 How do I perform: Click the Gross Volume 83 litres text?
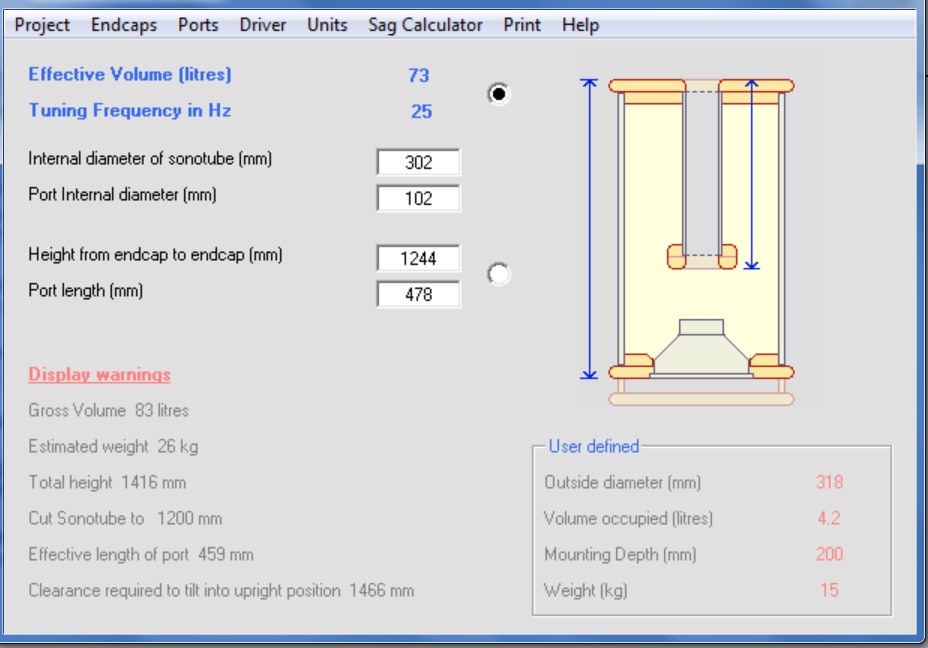pos(108,410)
